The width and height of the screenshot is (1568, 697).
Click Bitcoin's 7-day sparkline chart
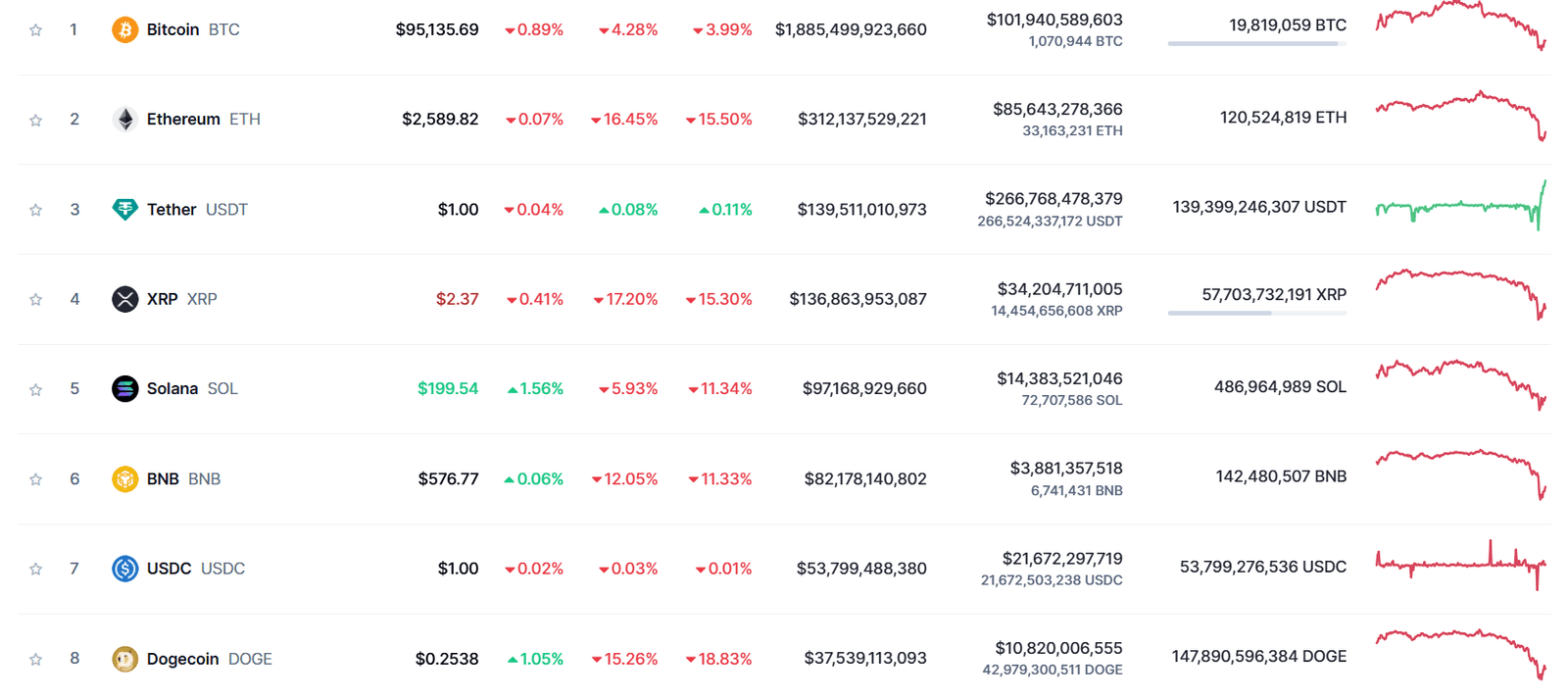tap(1460, 26)
